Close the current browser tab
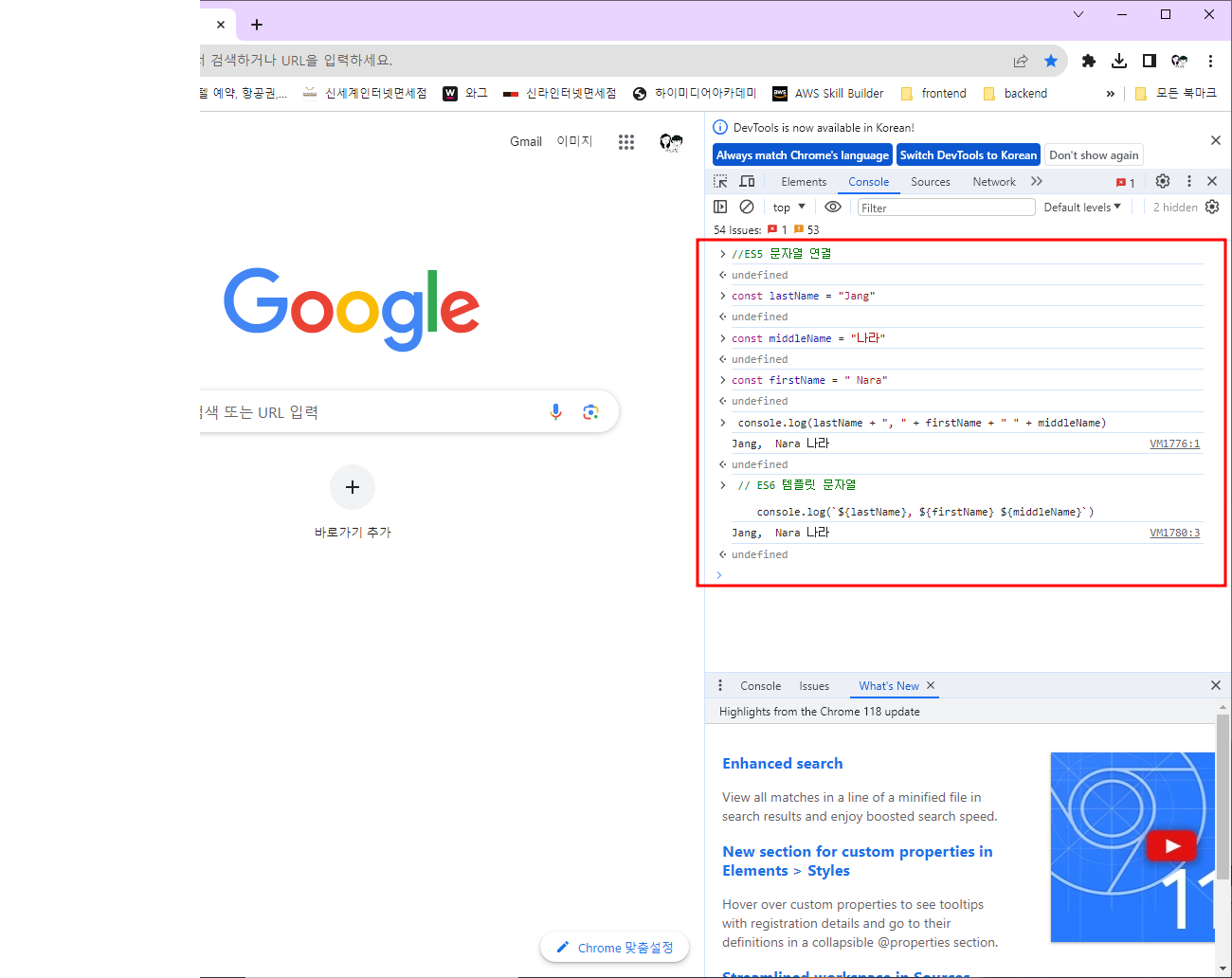Image resolution: width=1232 pixels, height=978 pixels. (x=220, y=25)
